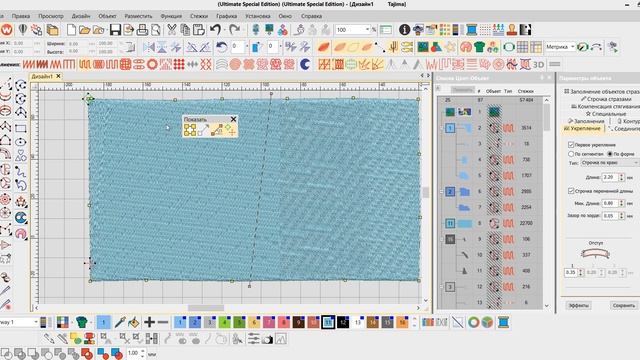Viewport: 640px width, 360px height.
Task: Save design with floppy disk icon
Action: click(x=115, y=30)
